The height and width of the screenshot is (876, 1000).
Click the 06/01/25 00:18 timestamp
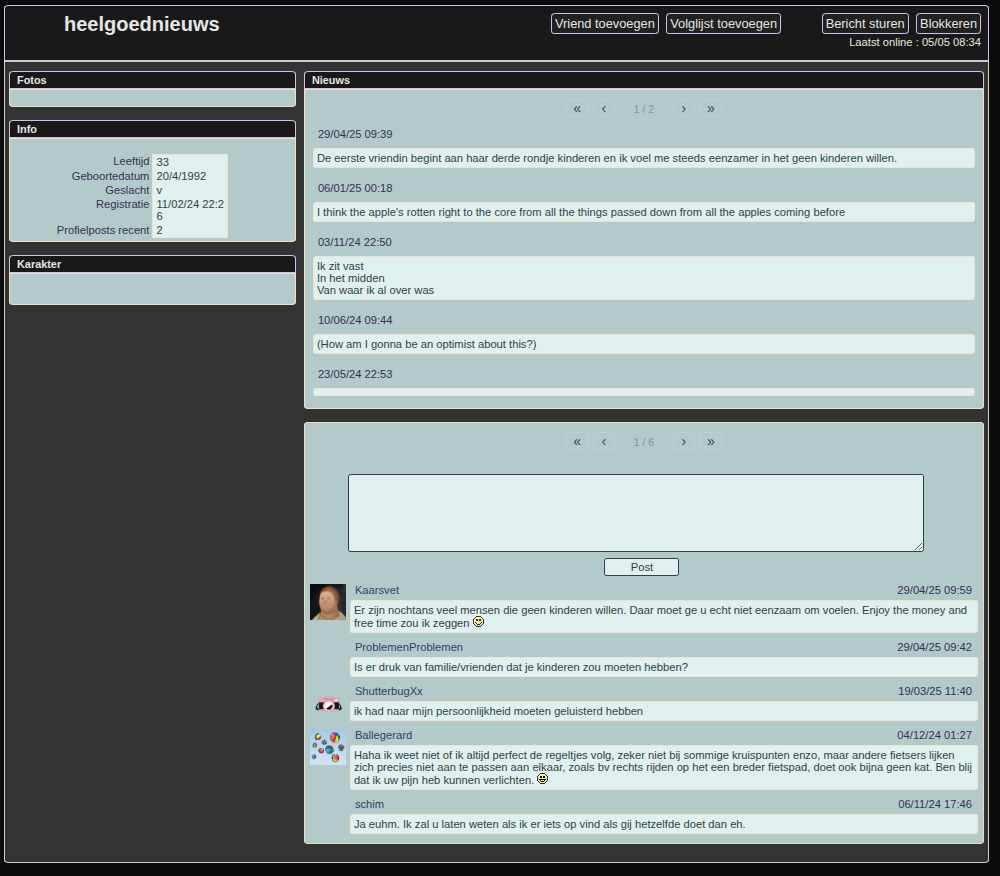tap(355, 188)
